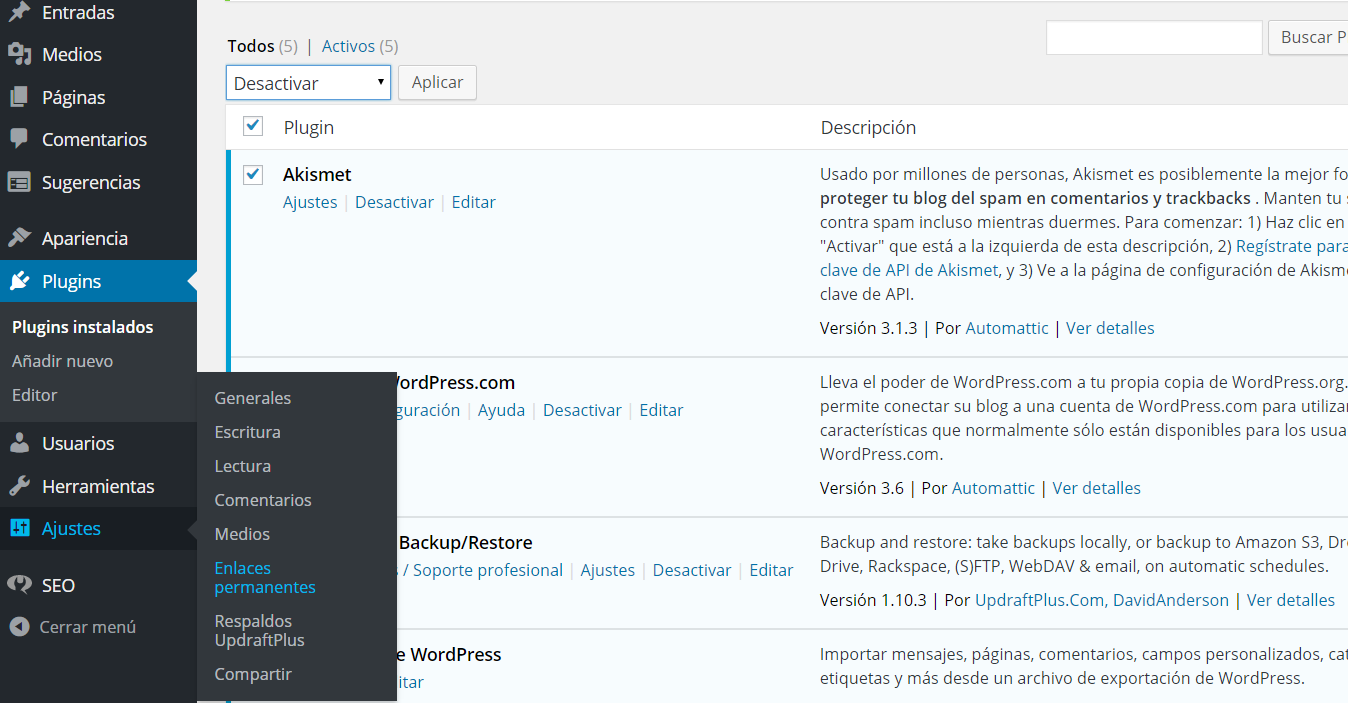Image resolution: width=1348 pixels, height=703 pixels.
Task: Open Generales settings submenu item
Action: (253, 398)
